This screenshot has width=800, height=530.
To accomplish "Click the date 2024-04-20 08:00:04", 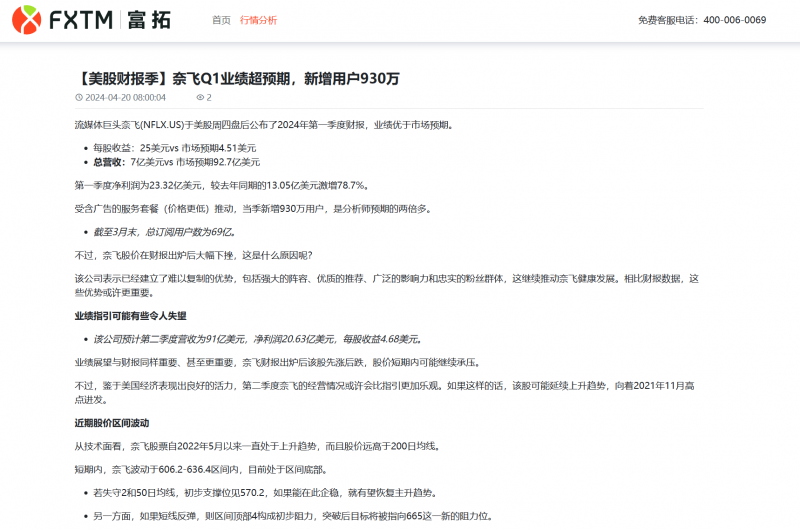I will coord(126,97).
